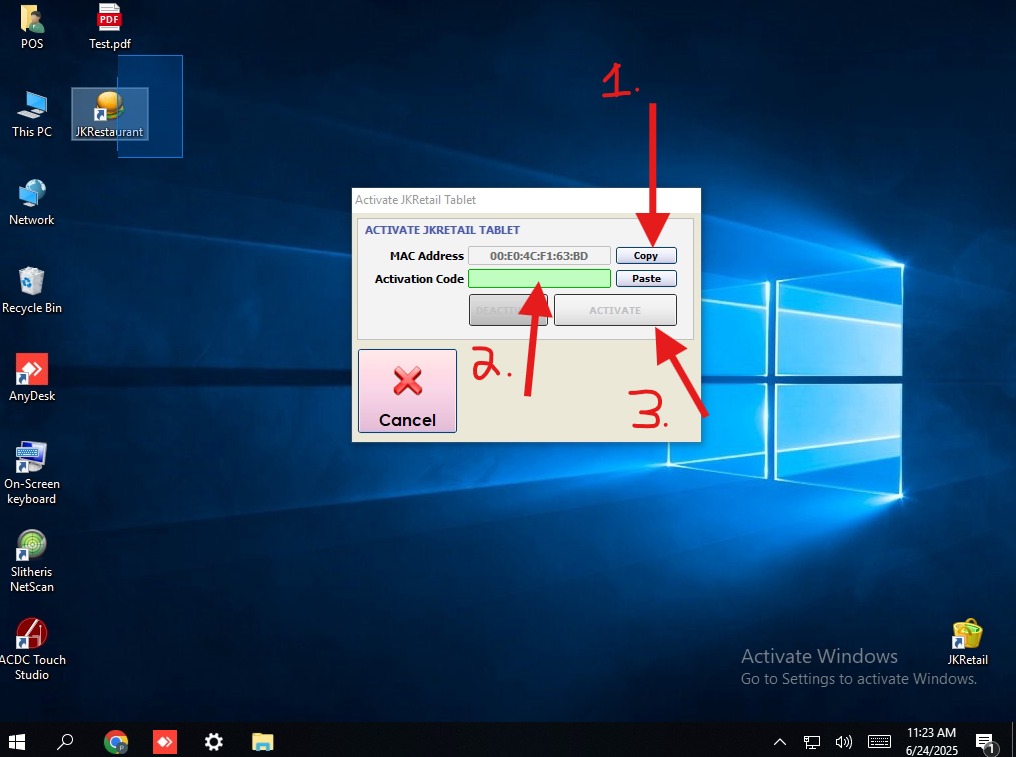1016x757 pixels.
Task: Select the ACDC Touch Studio shortcut
Action: coord(32,649)
